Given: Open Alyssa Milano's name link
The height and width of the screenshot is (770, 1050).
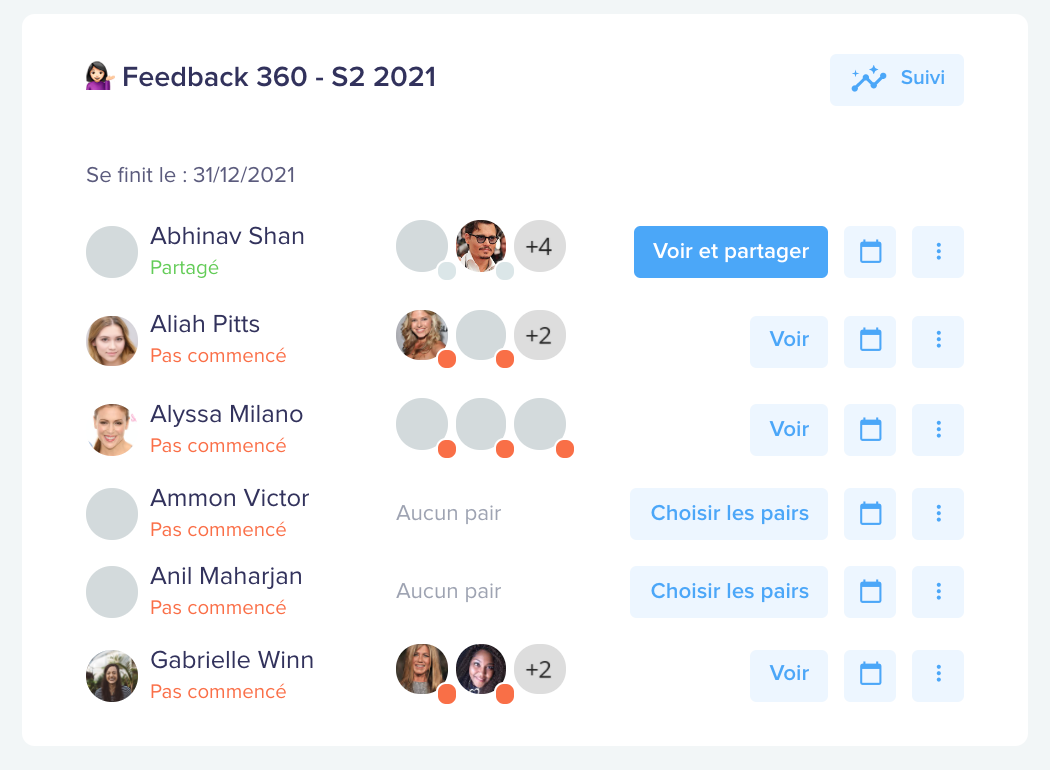Looking at the screenshot, I should point(226,414).
